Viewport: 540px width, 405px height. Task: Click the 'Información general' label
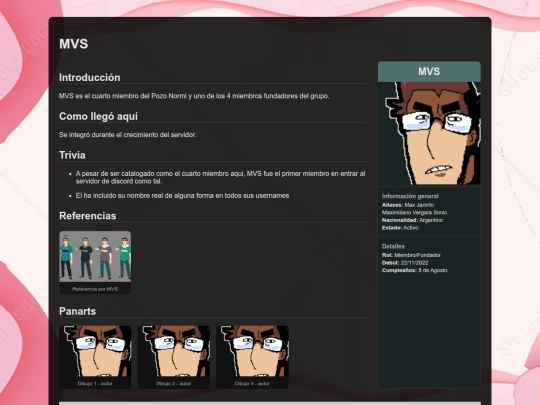click(410, 196)
